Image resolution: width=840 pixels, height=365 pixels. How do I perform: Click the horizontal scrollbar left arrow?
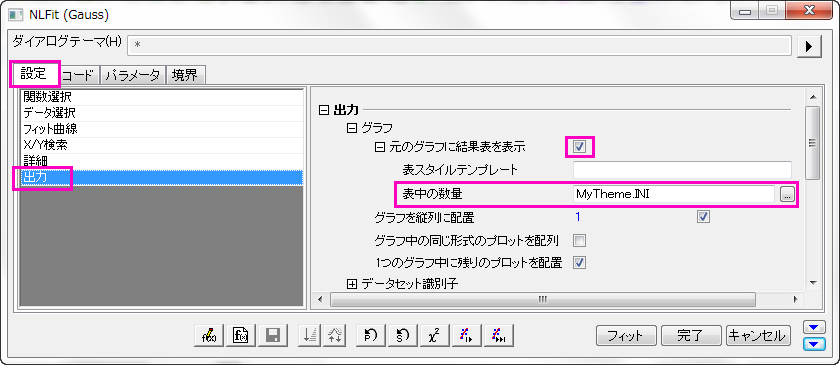320,299
